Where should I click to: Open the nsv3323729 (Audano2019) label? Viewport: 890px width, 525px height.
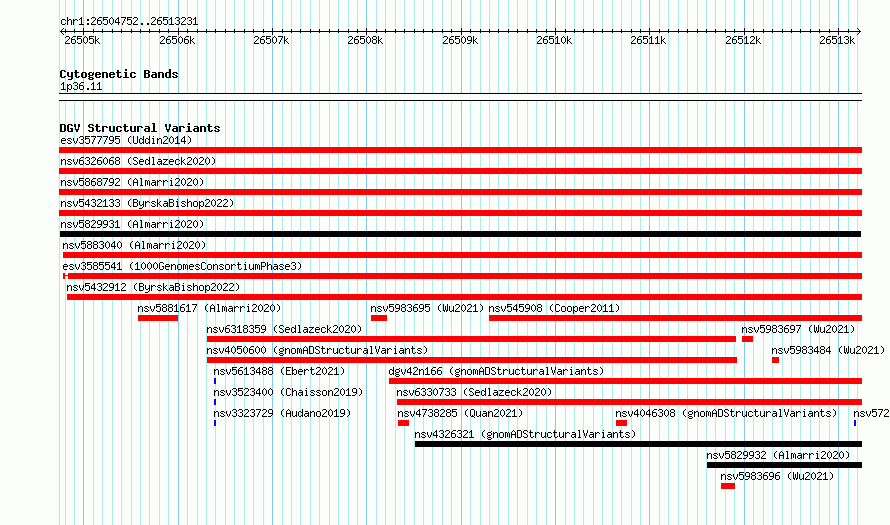282,413
